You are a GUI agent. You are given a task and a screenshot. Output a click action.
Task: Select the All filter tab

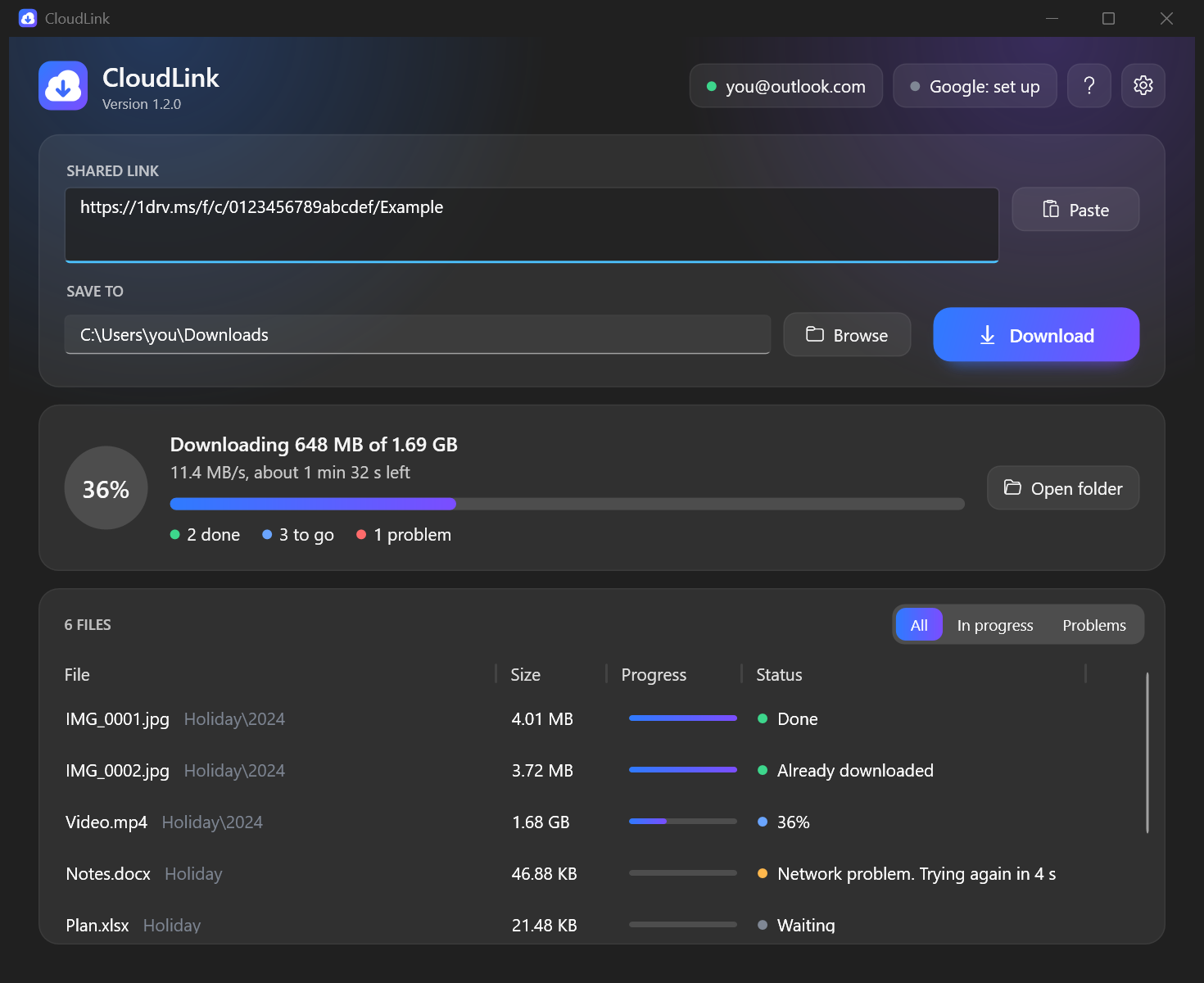(919, 625)
